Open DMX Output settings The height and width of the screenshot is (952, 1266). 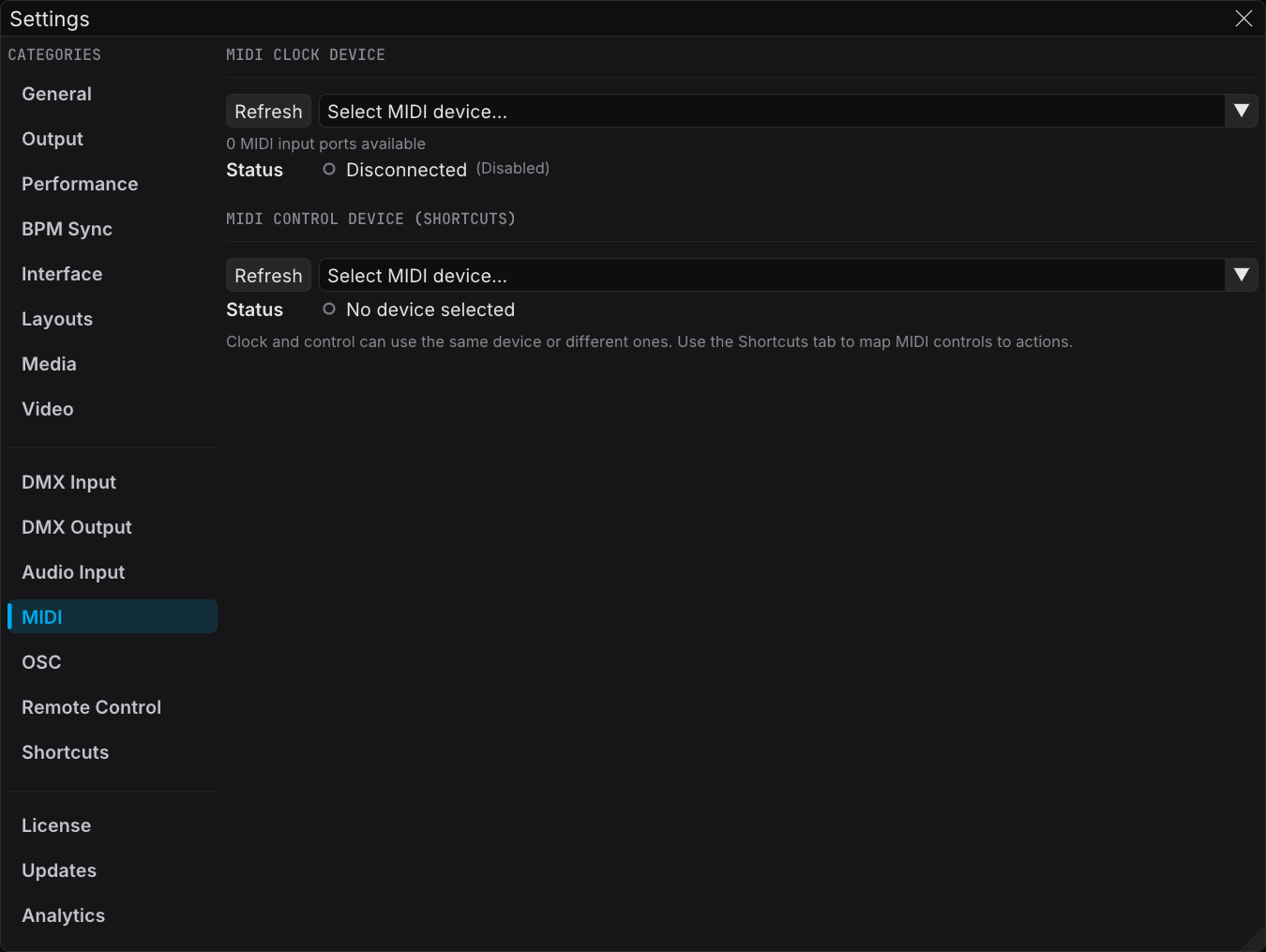click(x=113, y=527)
